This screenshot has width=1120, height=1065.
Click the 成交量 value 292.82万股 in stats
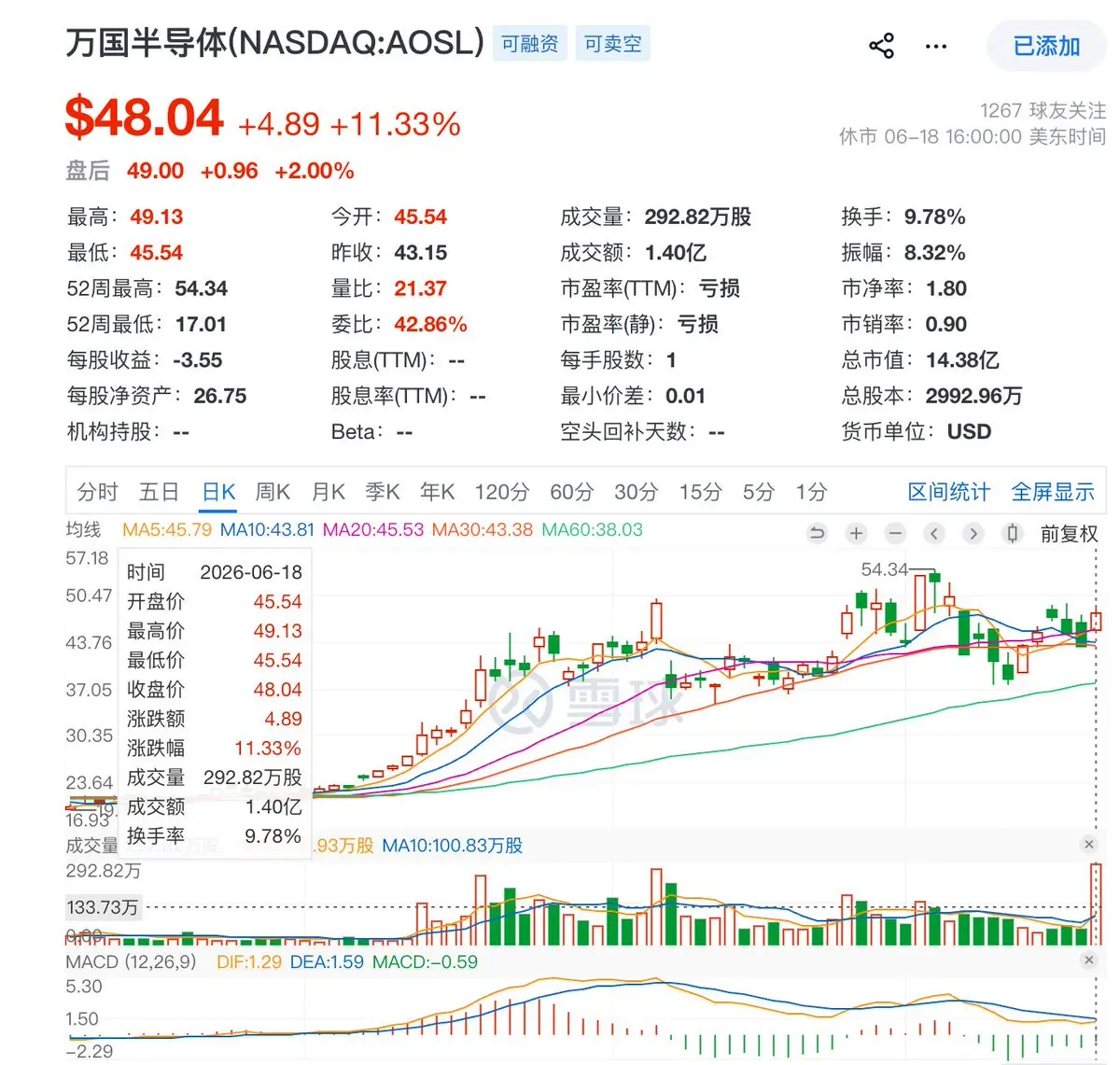698,217
